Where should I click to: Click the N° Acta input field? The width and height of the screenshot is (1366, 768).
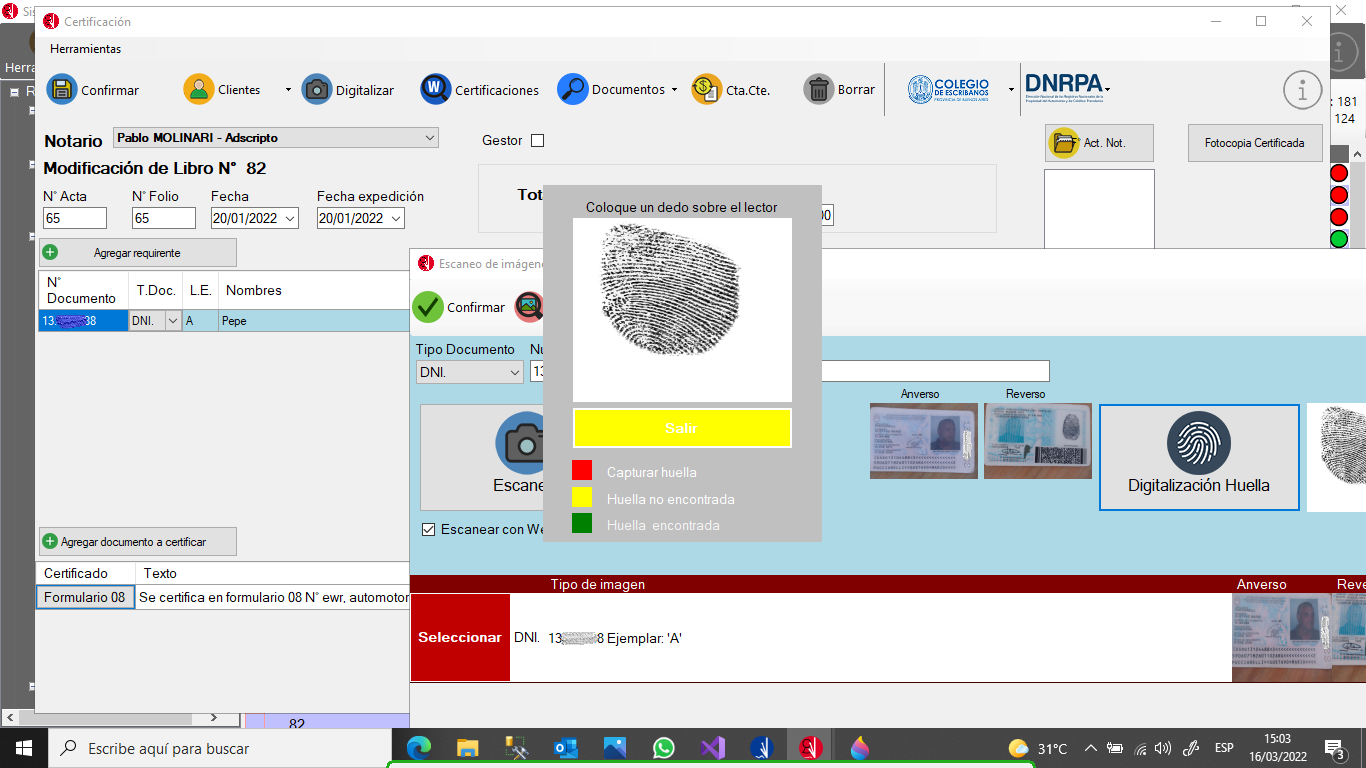pos(75,218)
